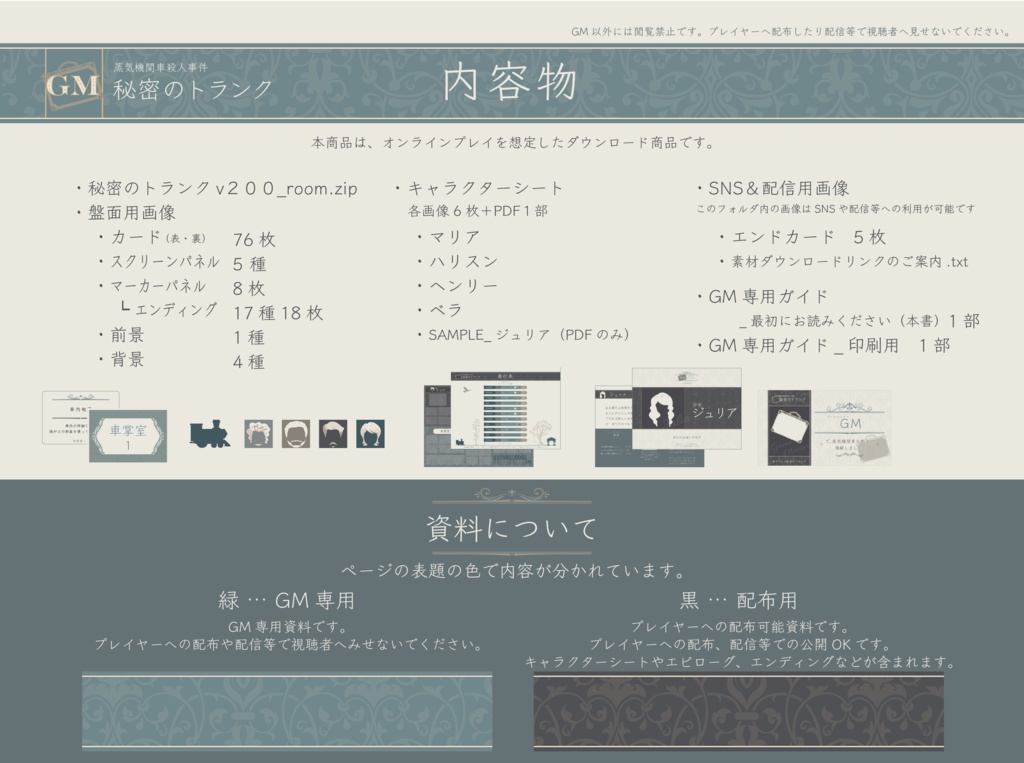Viewport: 1024px width, 763px height.
Task: Click the GM専用資料です description line
Action: point(287,626)
